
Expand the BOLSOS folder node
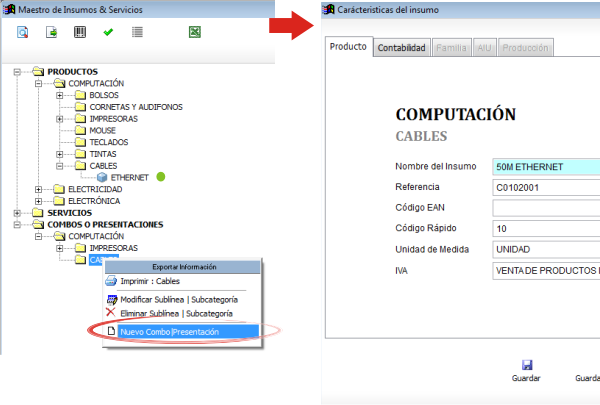(60, 95)
